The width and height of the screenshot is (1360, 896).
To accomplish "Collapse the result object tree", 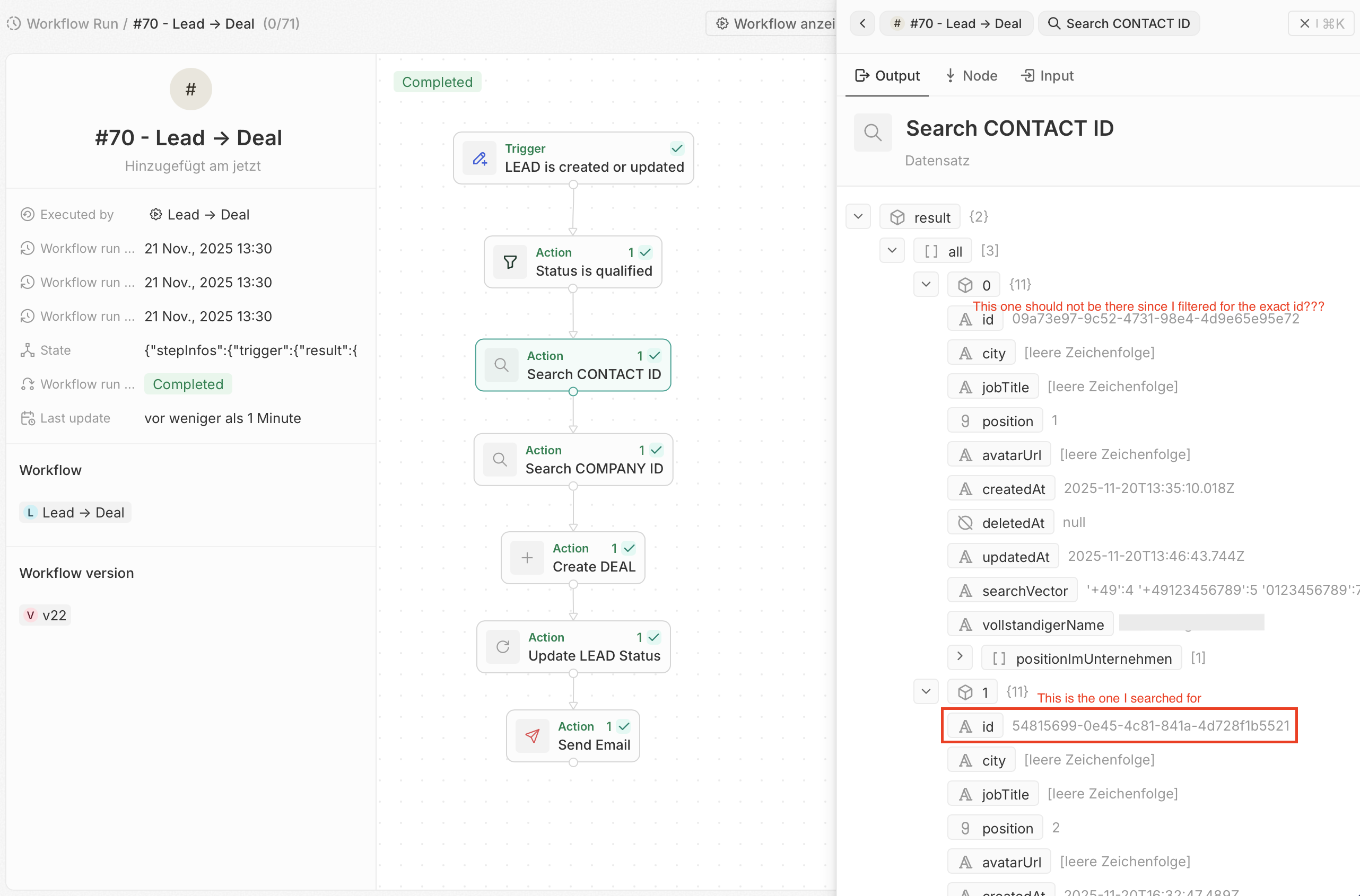I will point(858,216).
